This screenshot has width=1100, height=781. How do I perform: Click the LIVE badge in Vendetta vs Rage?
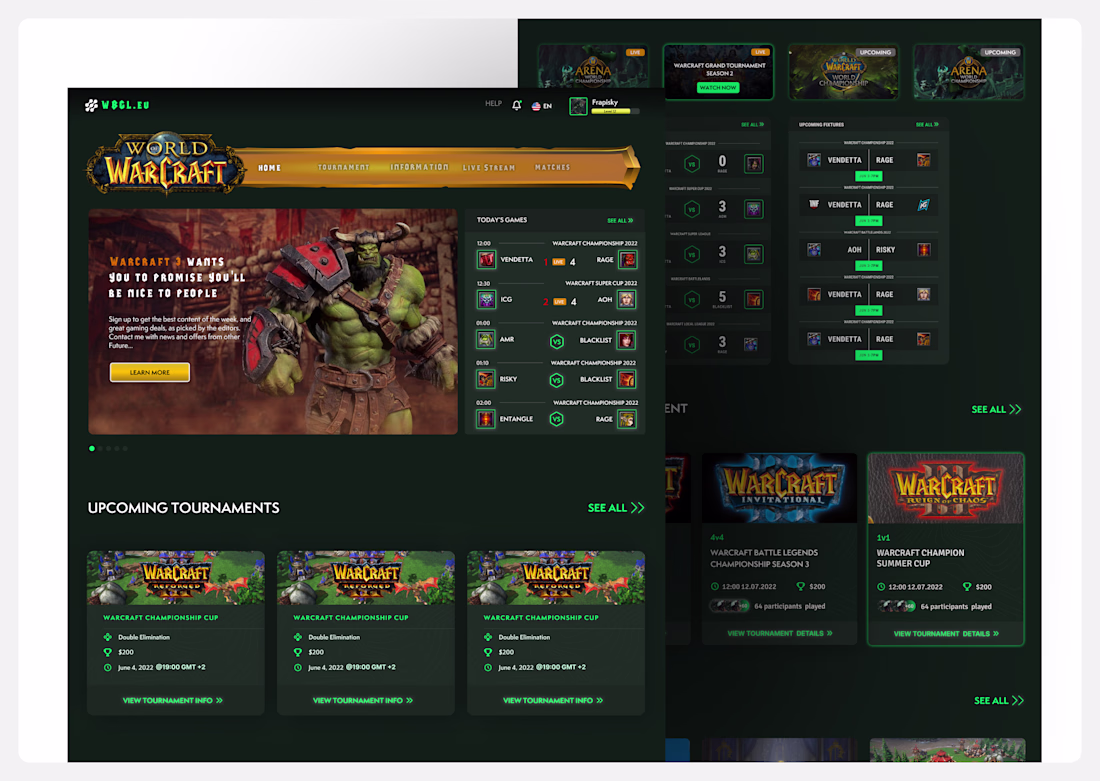[558, 262]
